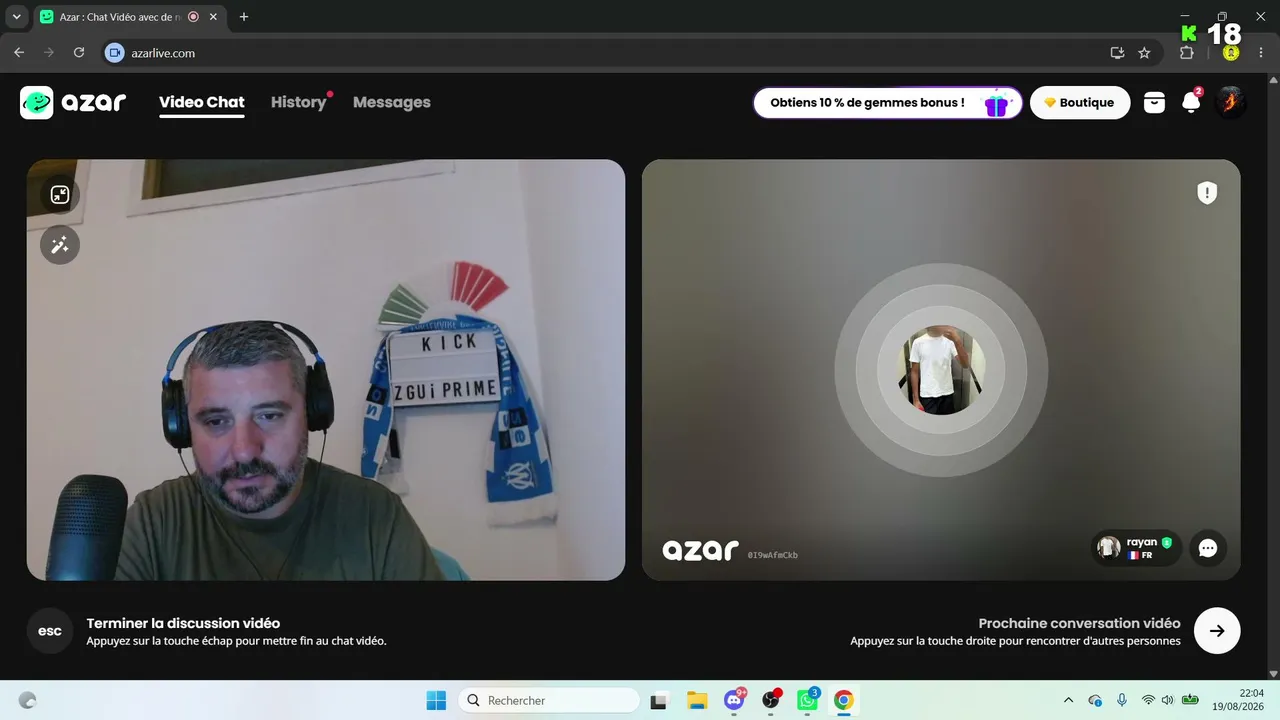Image resolution: width=1280 pixels, height=720 pixels.
Task: Open the Messages tab
Action: tap(392, 102)
